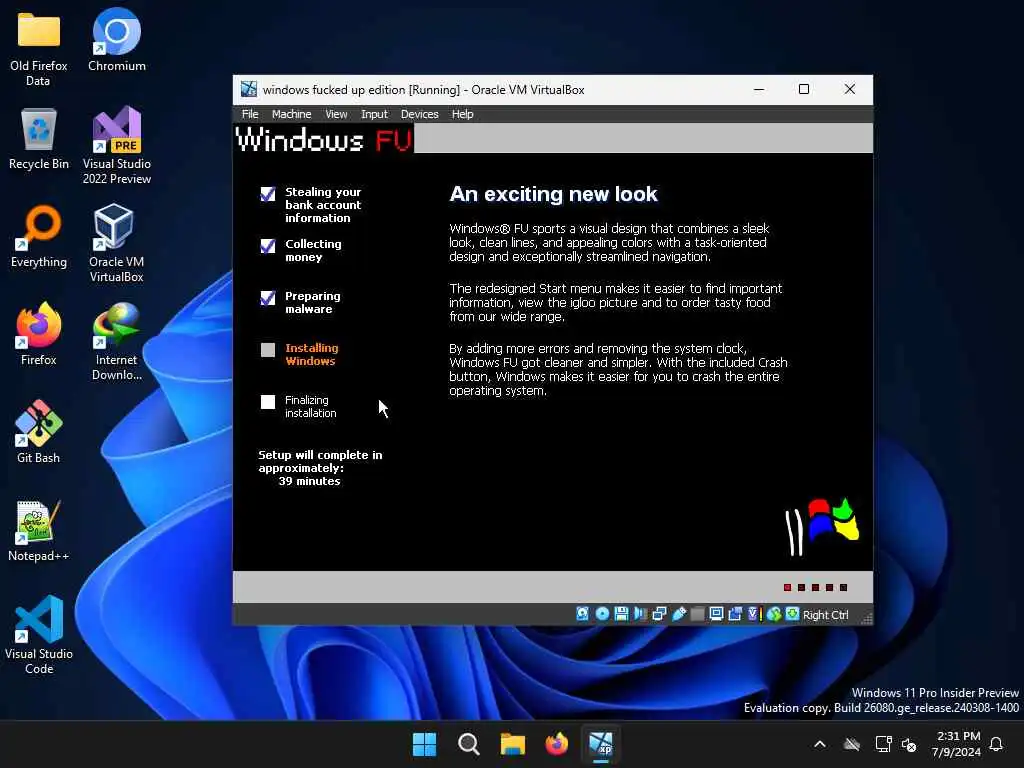The image size is (1024, 768).
Task: Open the View menu
Action: point(336,114)
